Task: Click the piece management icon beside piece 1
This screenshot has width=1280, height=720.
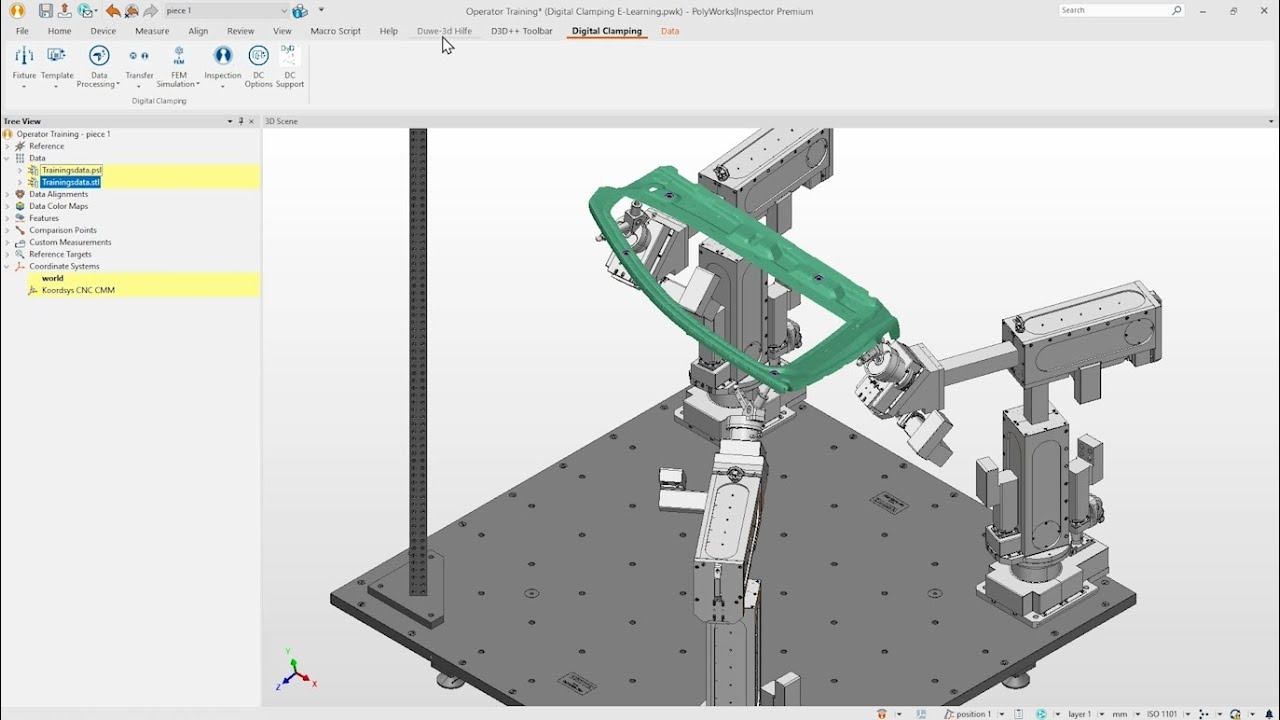Action: tap(300, 11)
